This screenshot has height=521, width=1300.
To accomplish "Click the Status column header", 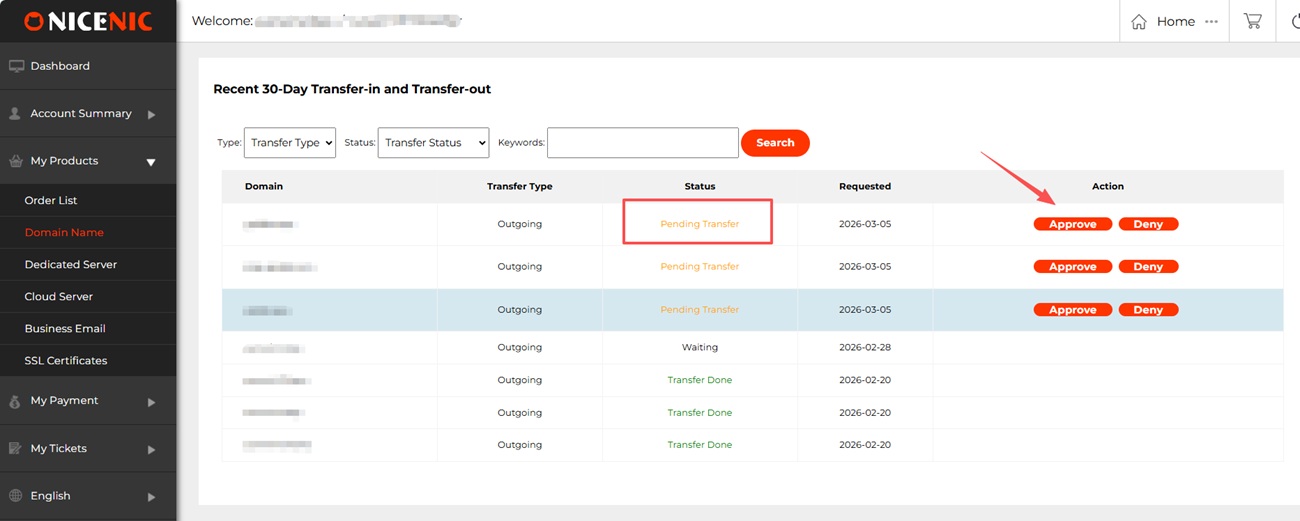I will tap(700, 186).
